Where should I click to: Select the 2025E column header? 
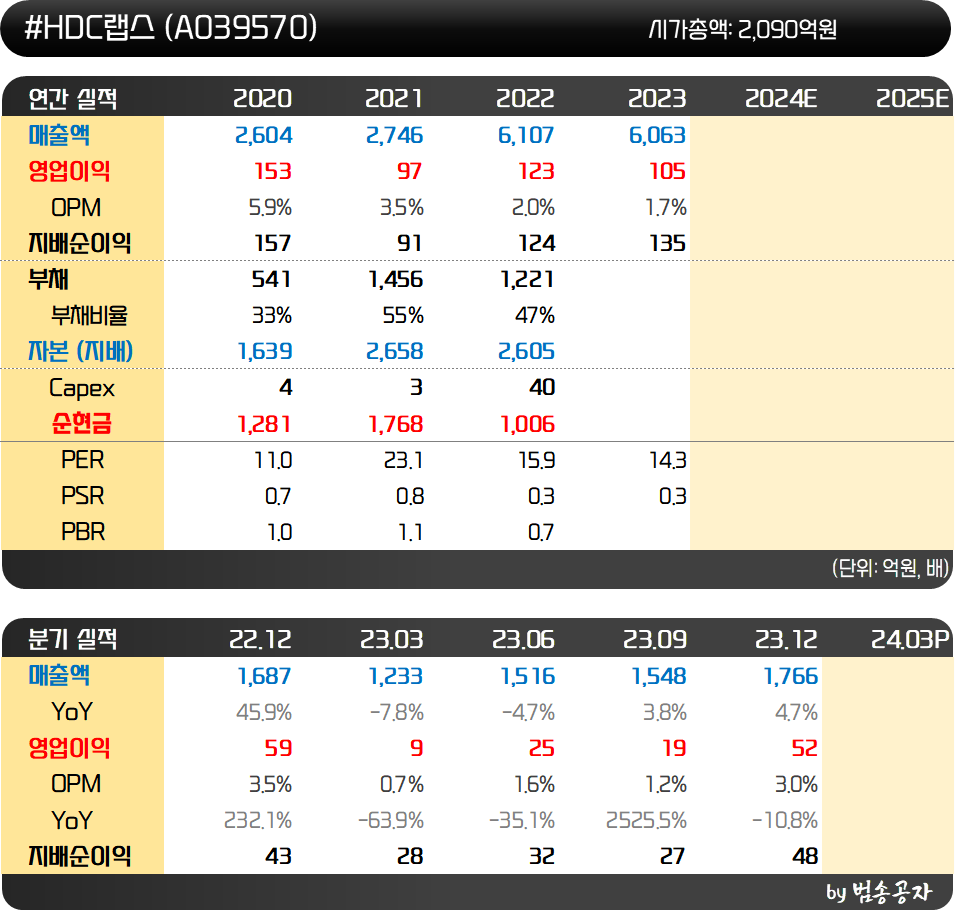[x=912, y=98]
